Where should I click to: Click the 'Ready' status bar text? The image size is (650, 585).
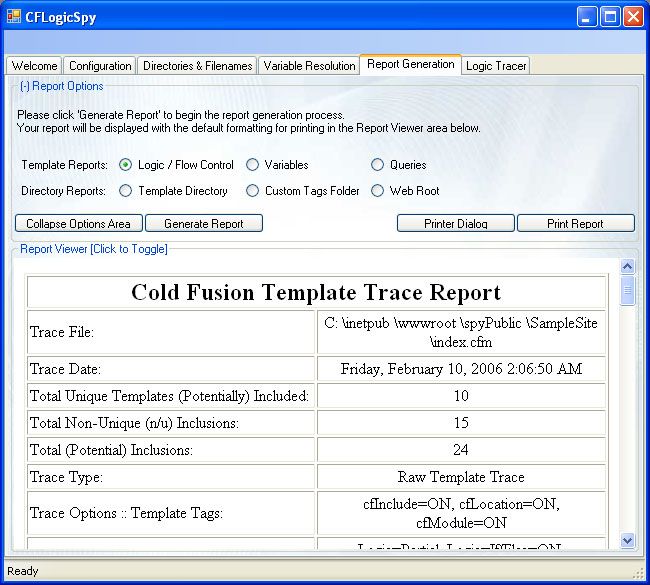tap(22, 571)
